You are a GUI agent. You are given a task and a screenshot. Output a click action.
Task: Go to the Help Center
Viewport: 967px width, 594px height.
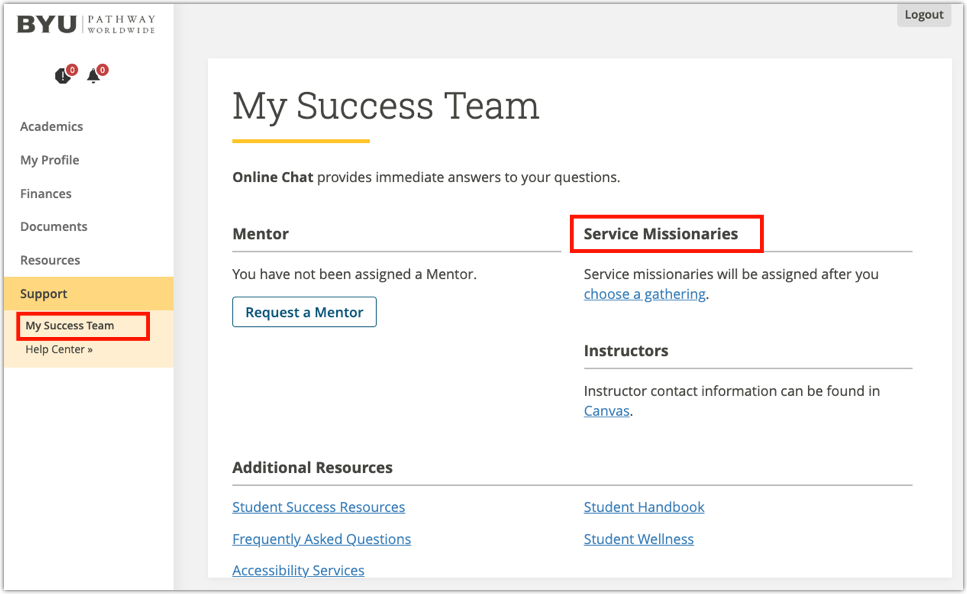tap(58, 349)
